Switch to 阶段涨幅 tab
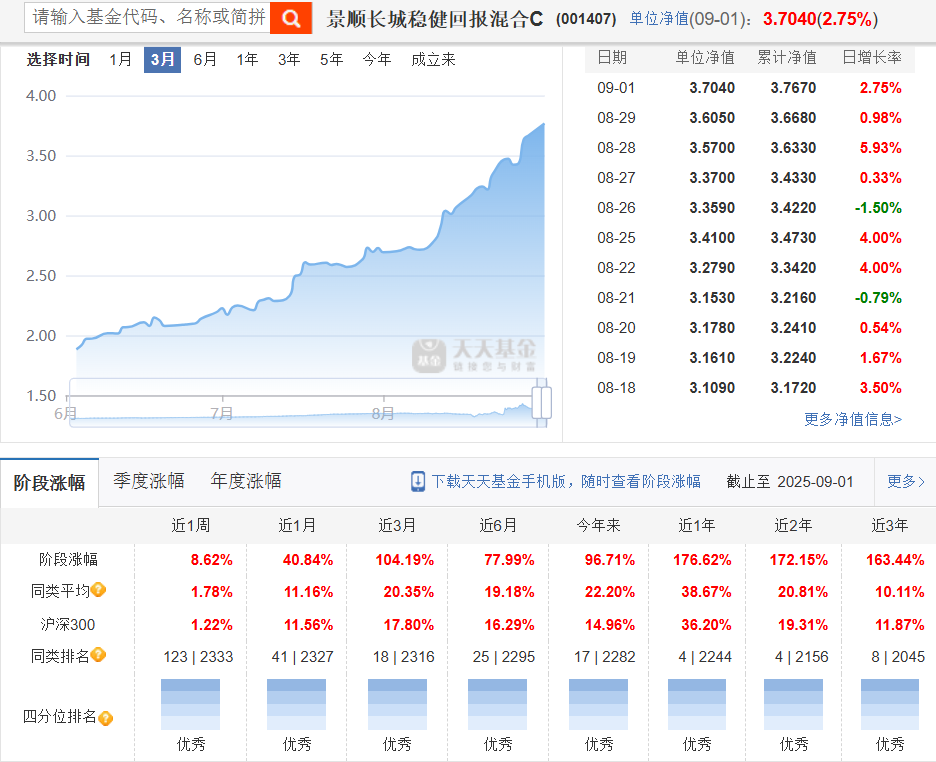 (x=50, y=483)
